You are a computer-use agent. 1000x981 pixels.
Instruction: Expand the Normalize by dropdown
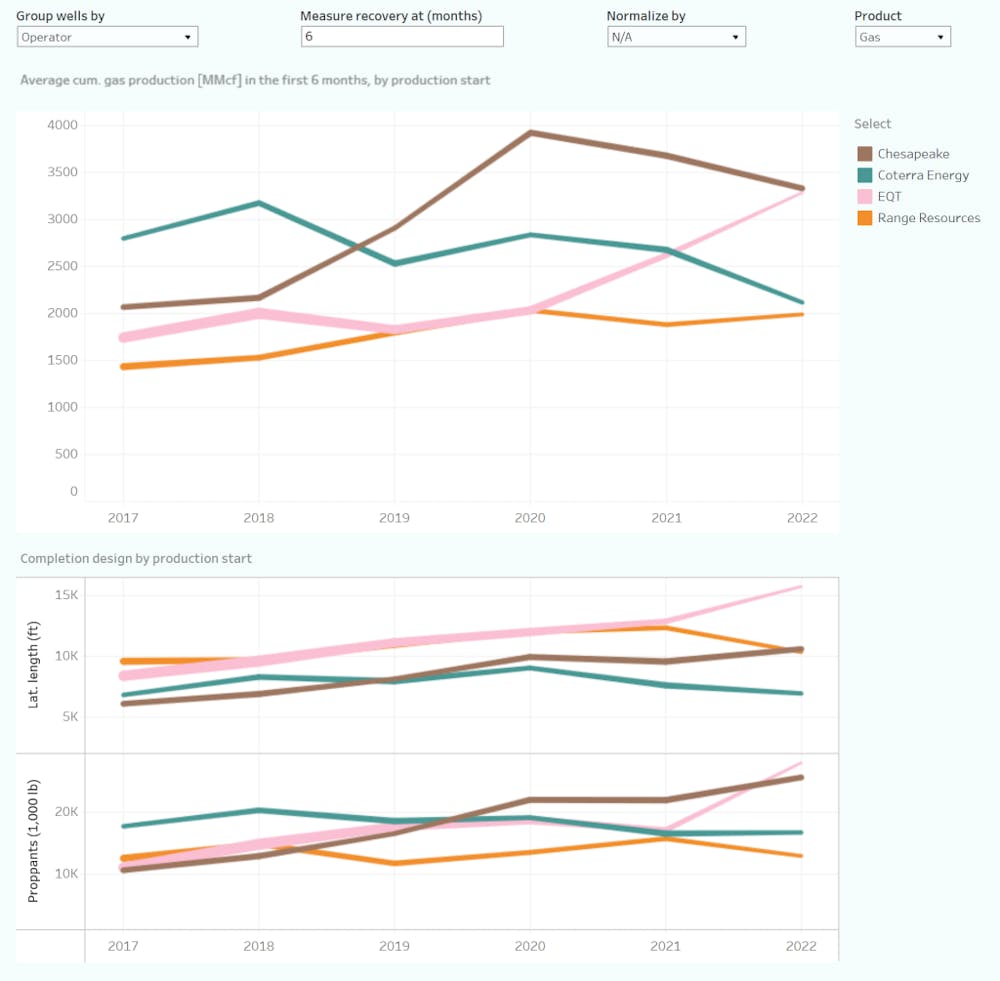pos(676,37)
